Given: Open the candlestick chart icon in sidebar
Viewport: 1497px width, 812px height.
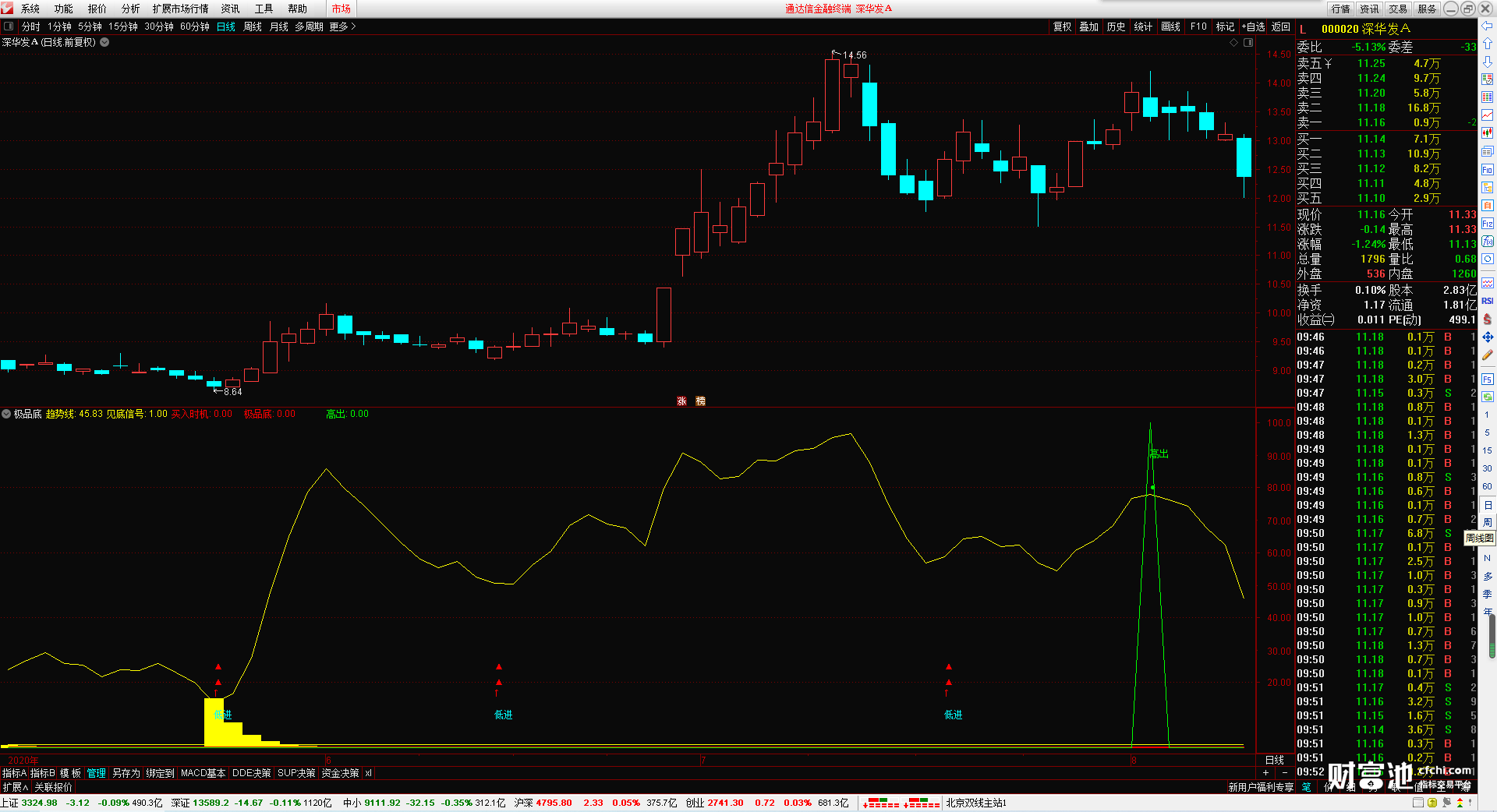Looking at the screenshot, I should point(1487,133).
